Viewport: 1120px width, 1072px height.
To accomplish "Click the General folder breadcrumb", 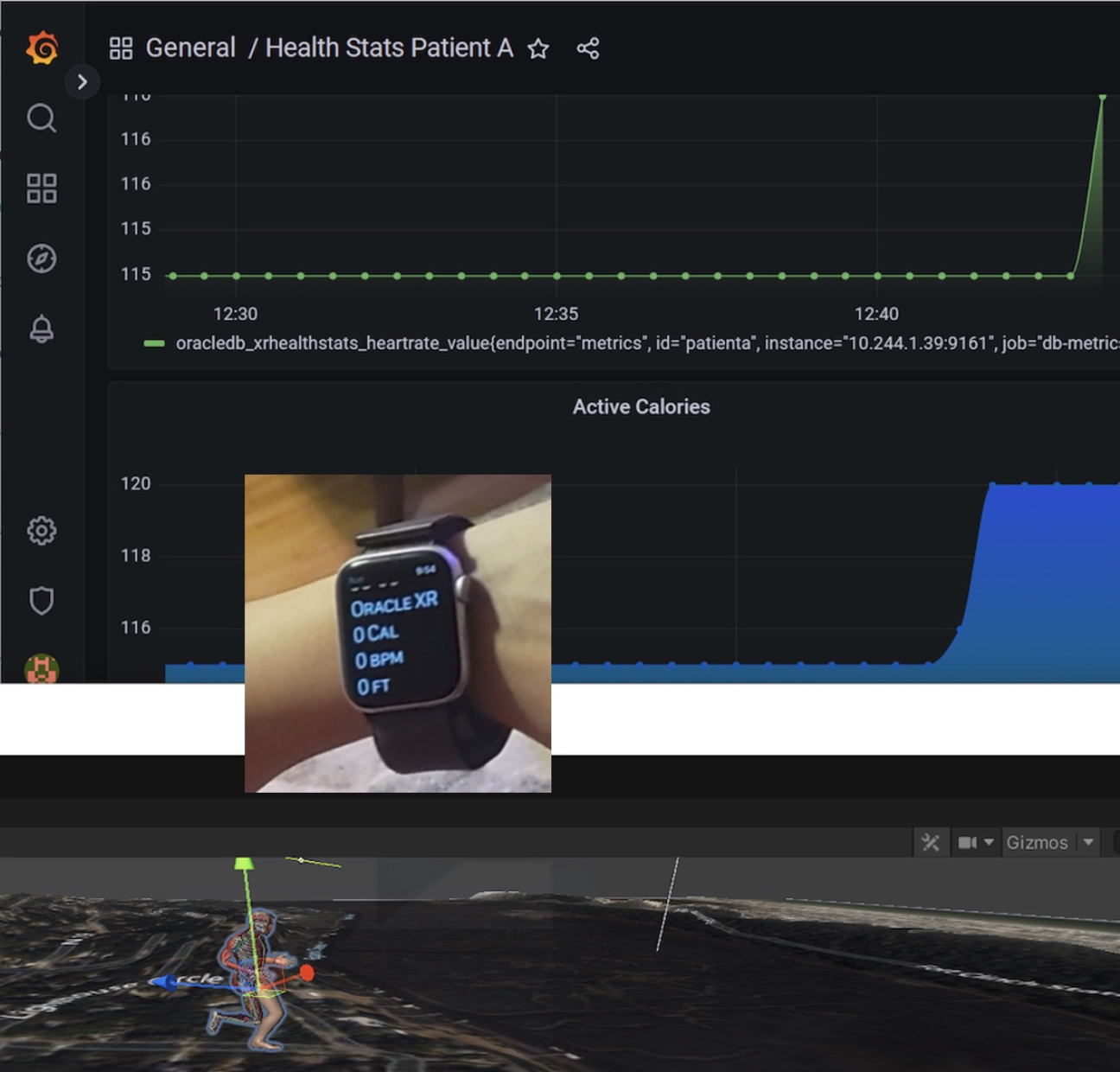I will 190,48.
